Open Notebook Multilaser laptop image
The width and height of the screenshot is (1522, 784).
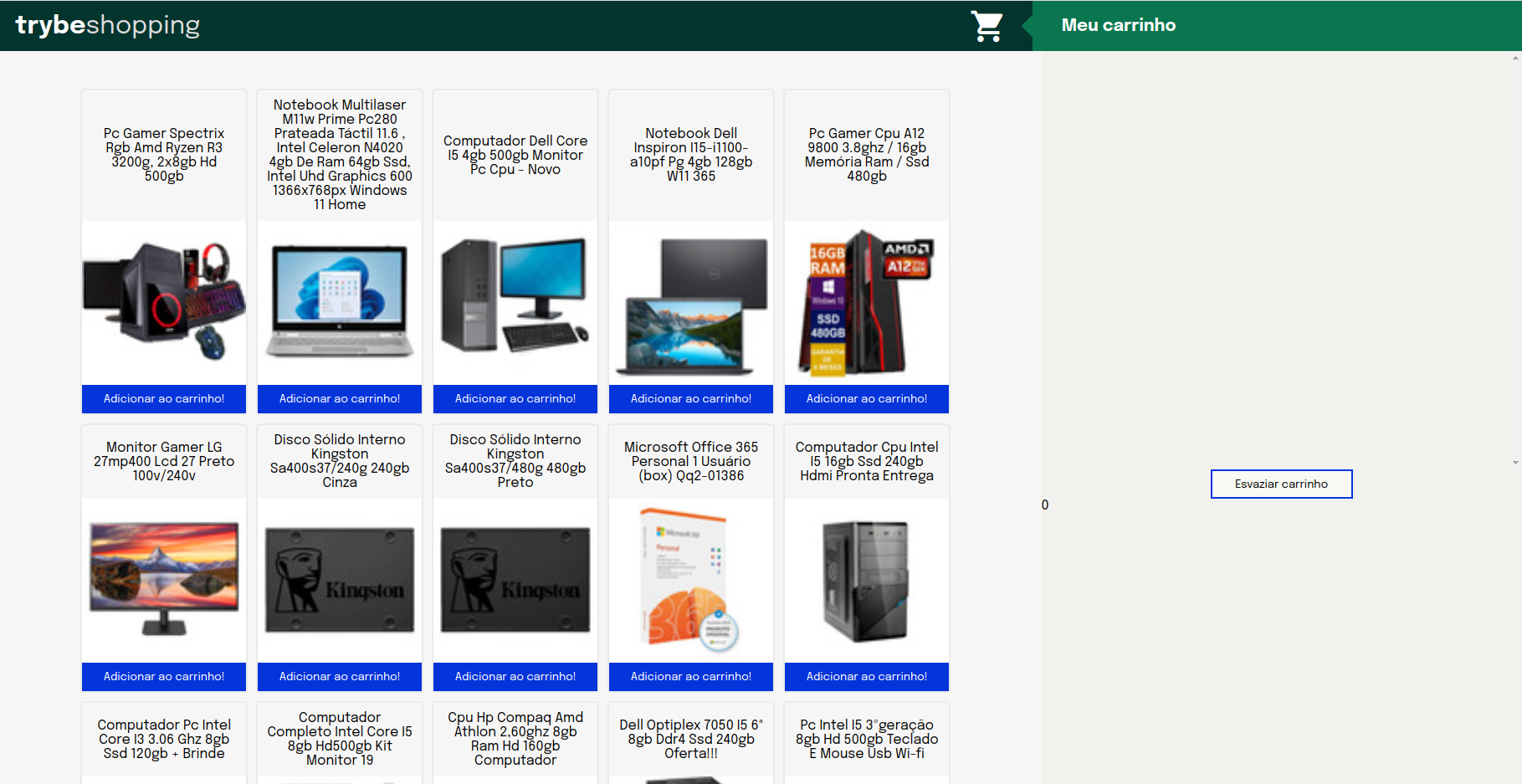click(x=340, y=302)
